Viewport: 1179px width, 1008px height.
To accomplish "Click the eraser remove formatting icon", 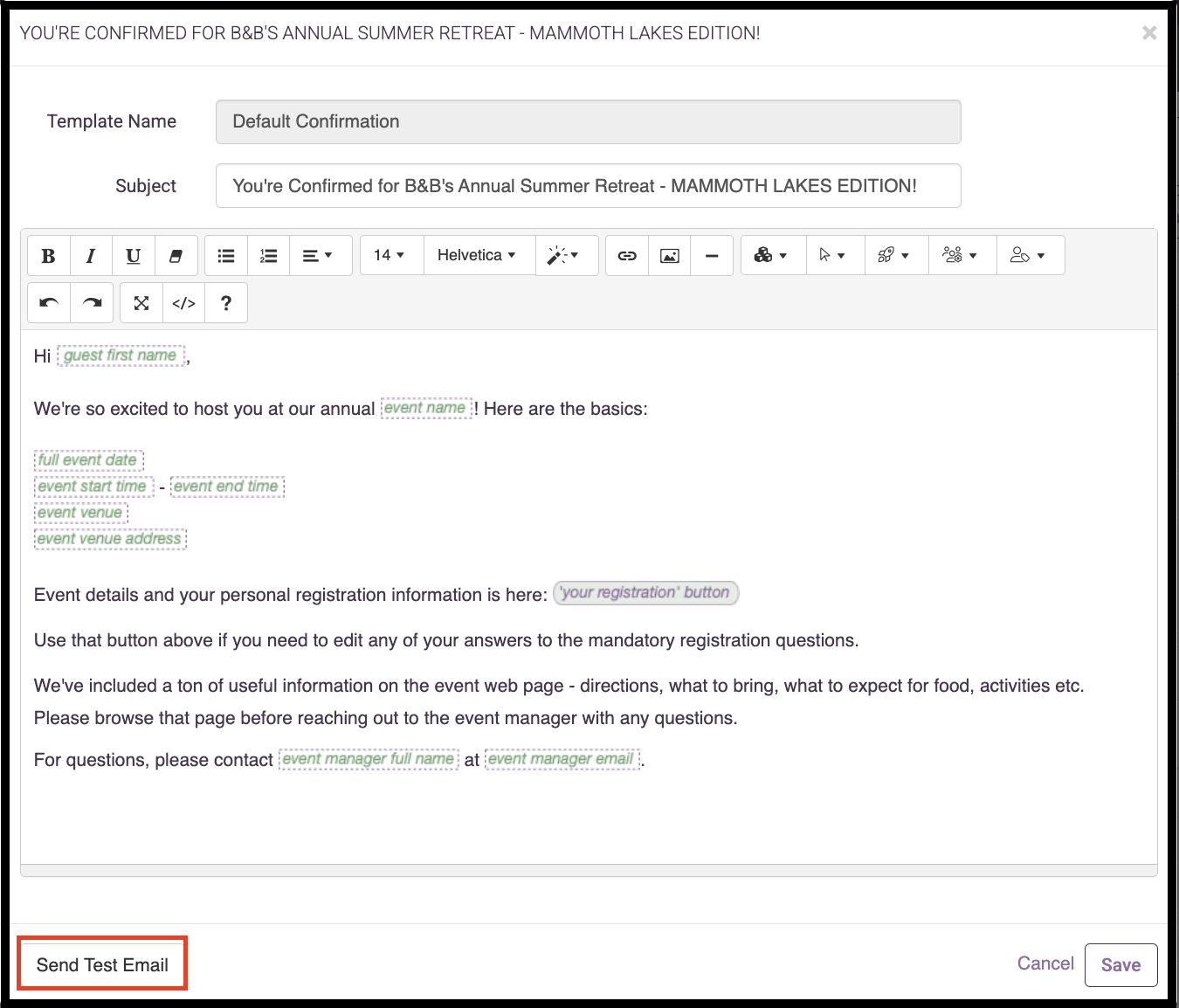I will (x=176, y=256).
